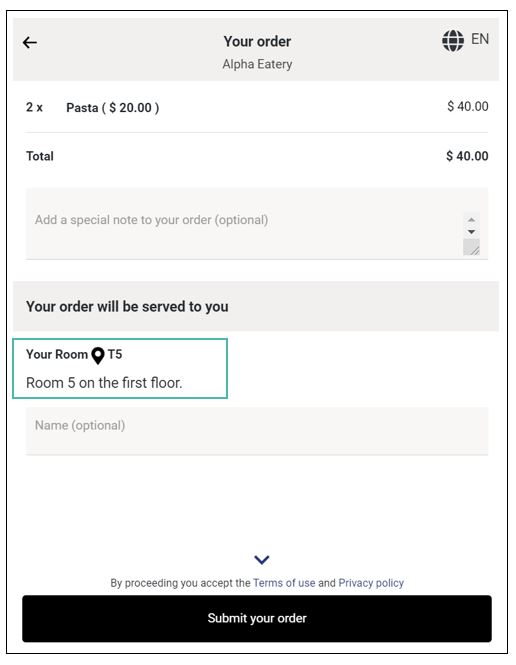Viewport: 516px width, 665px height.
Task: Click the EN language label
Action: point(480,39)
